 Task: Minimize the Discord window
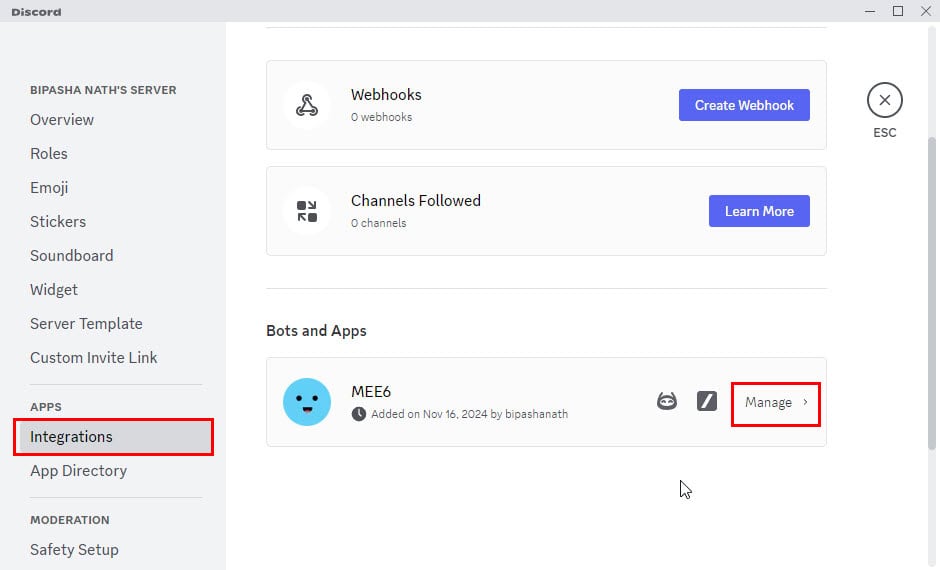tap(870, 11)
